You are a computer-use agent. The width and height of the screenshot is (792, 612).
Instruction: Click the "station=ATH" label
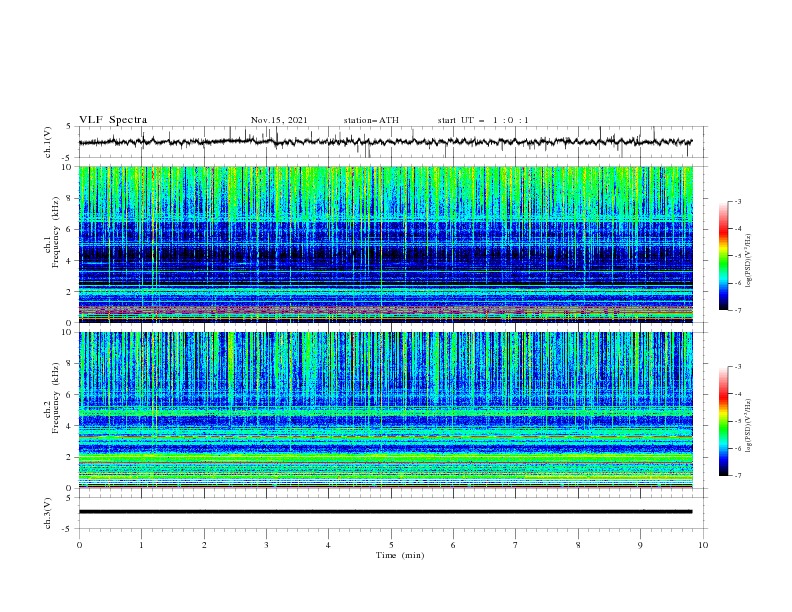pyautogui.click(x=371, y=120)
